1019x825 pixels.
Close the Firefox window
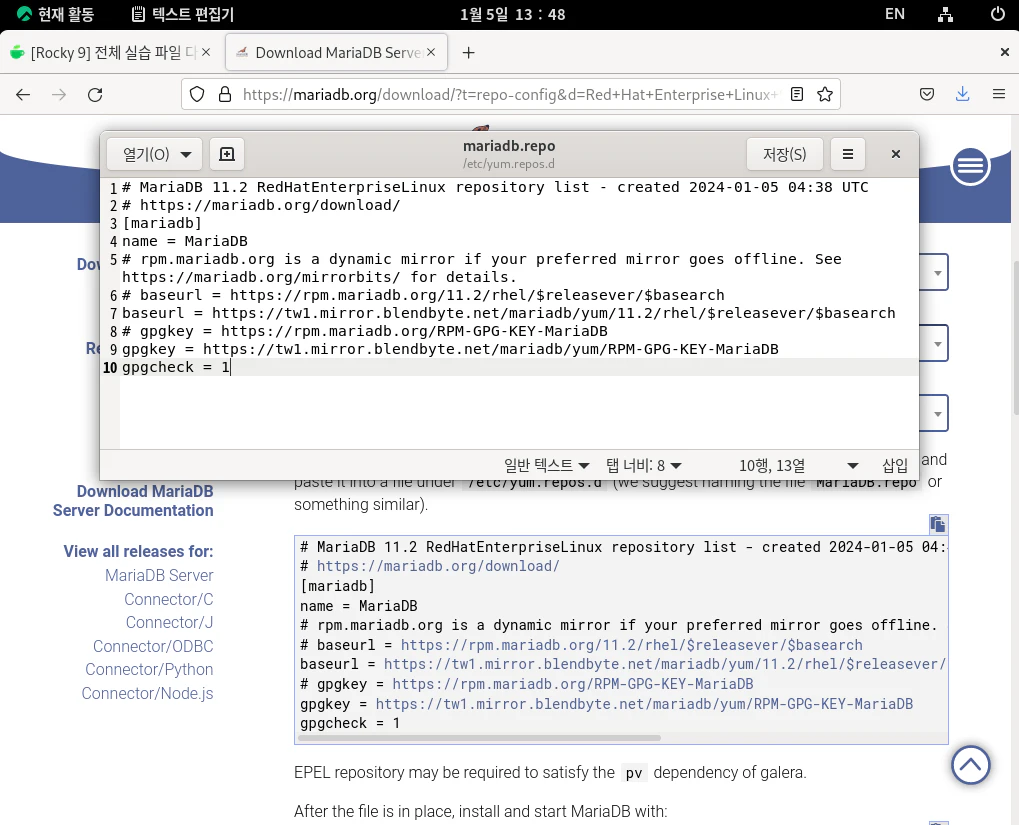(1004, 52)
